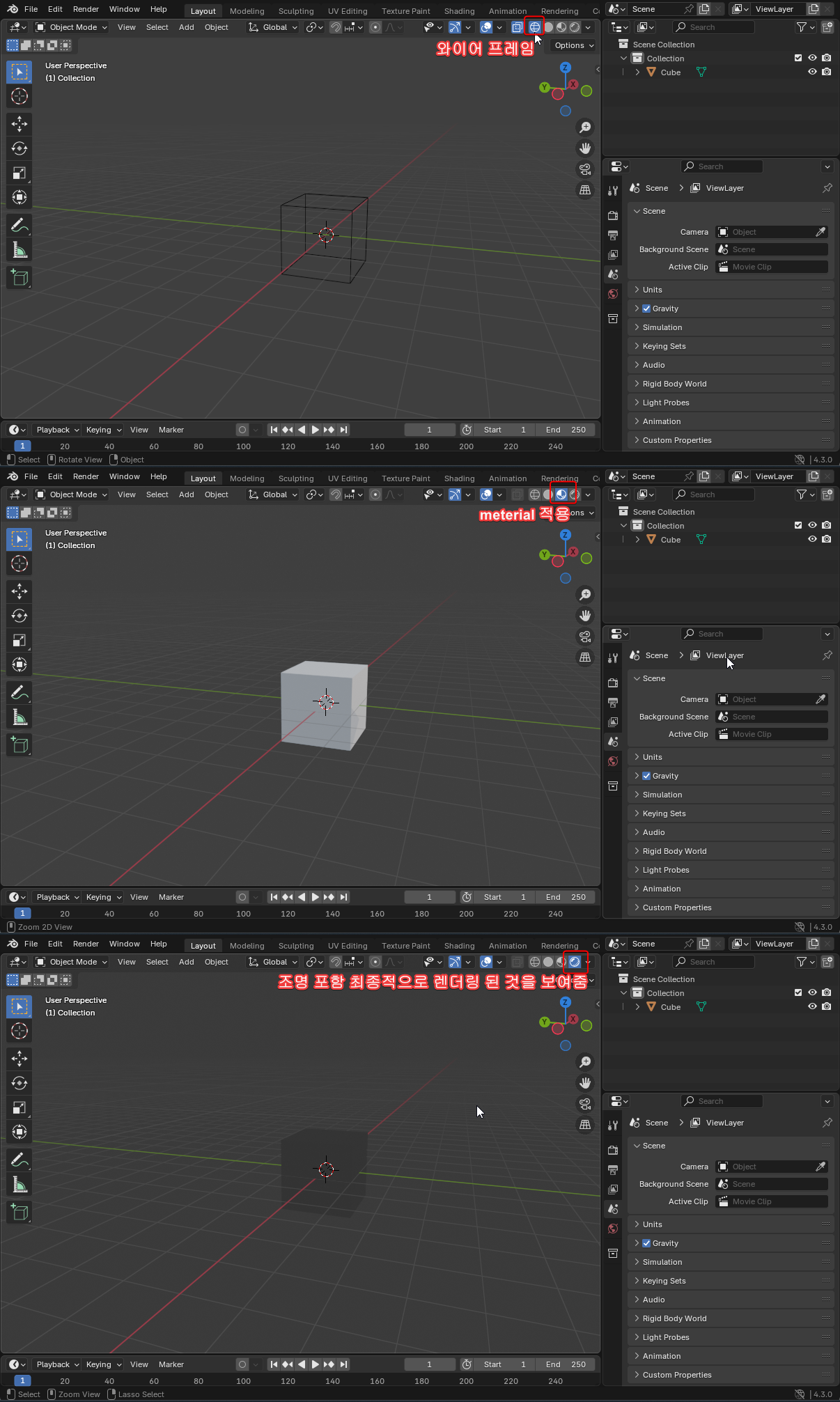Click Start frame field in bottom timeline
The width and height of the screenshot is (840, 1402).
tap(506, 1364)
